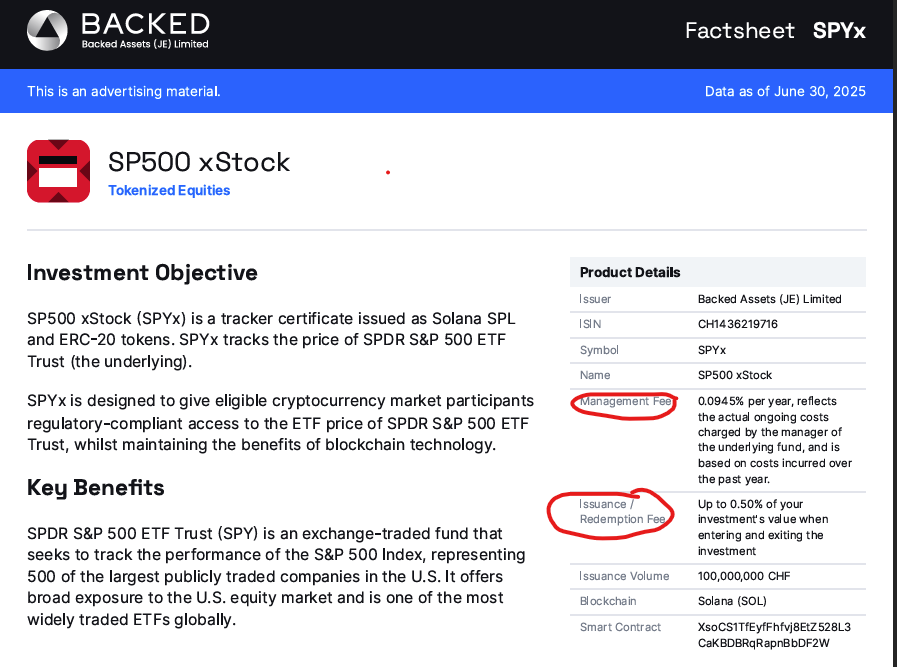Click the ISIN row label
The width and height of the screenshot is (897, 667).
[590, 324]
